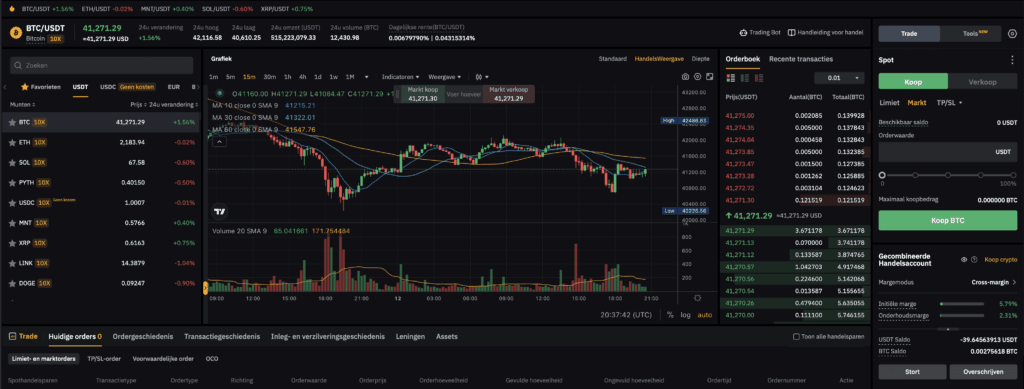Open the Weergave dropdown
The width and height of the screenshot is (1024, 389).
(x=444, y=77)
